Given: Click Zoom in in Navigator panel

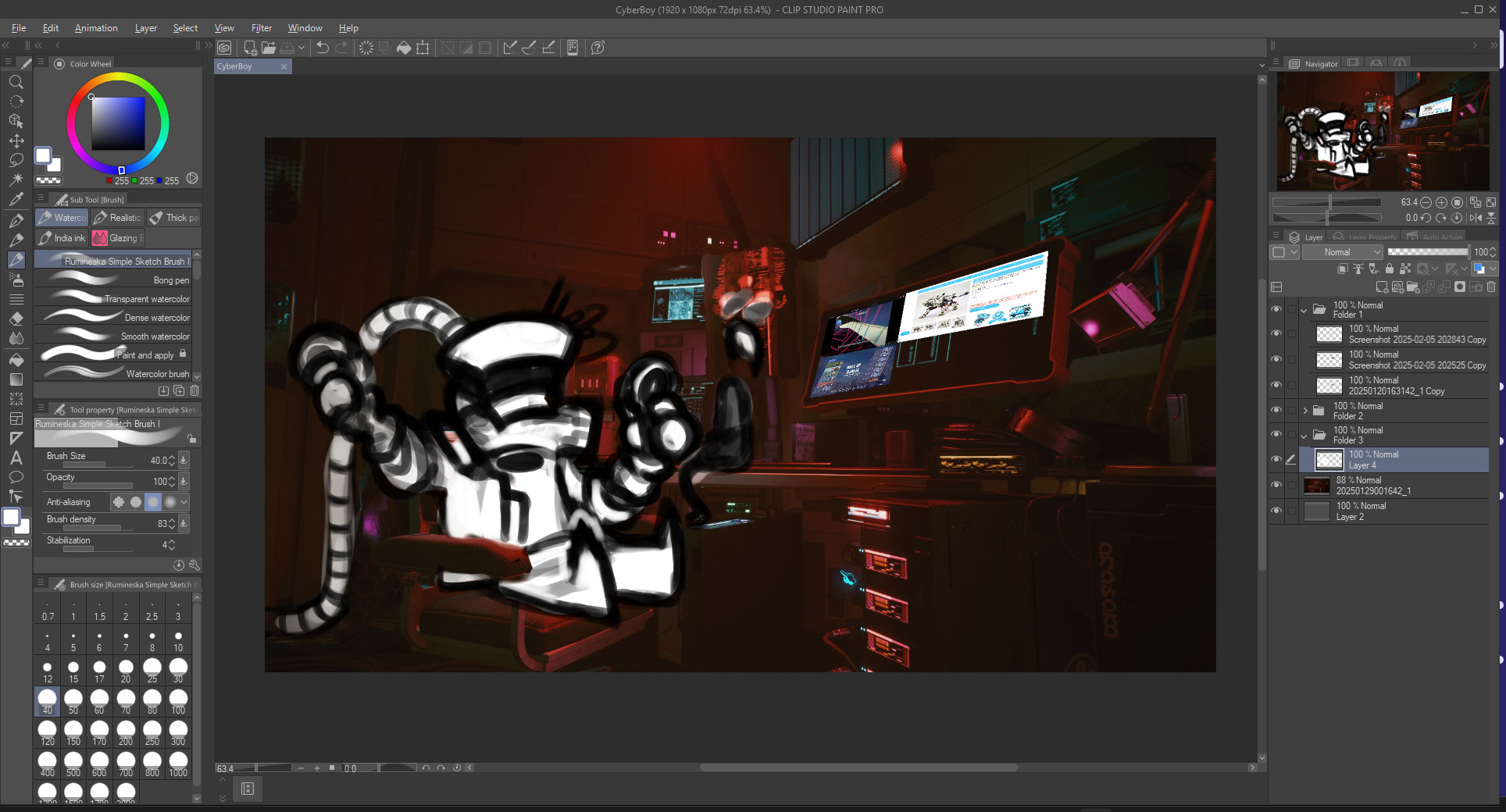Looking at the screenshot, I should pyautogui.click(x=1442, y=202).
